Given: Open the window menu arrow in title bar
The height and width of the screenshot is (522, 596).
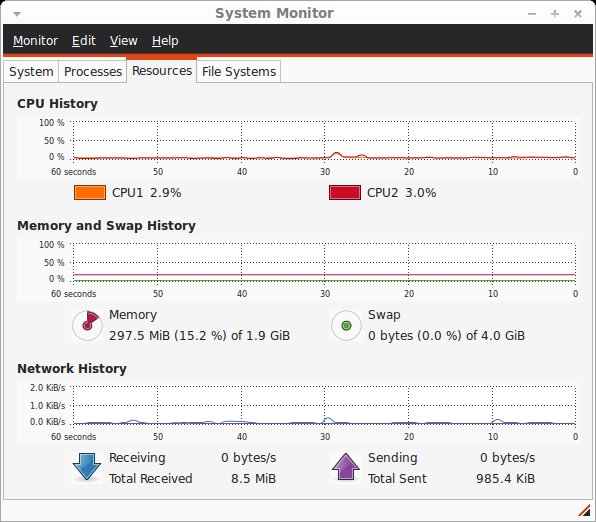Looking at the screenshot, I should pos(17,14).
